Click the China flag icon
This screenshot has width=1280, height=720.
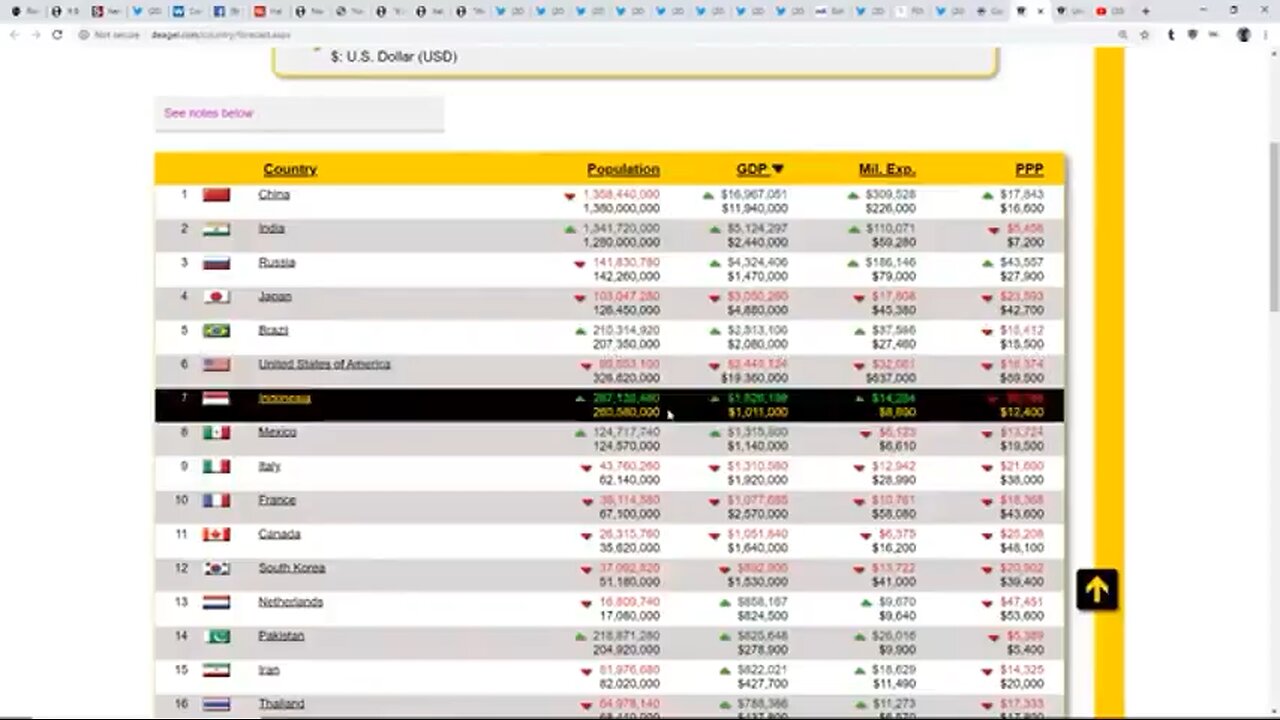click(x=216, y=195)
